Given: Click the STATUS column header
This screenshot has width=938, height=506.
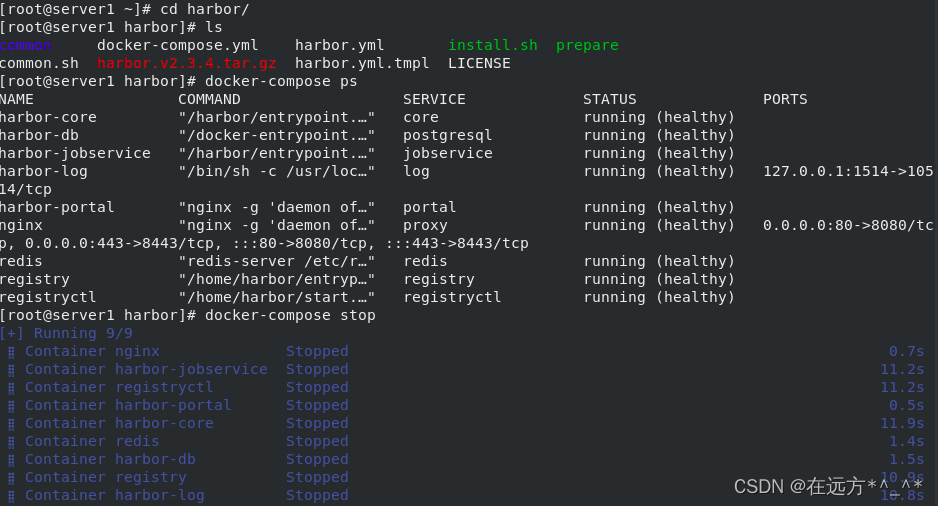Looking at the screenshot, I should point(610,99).
